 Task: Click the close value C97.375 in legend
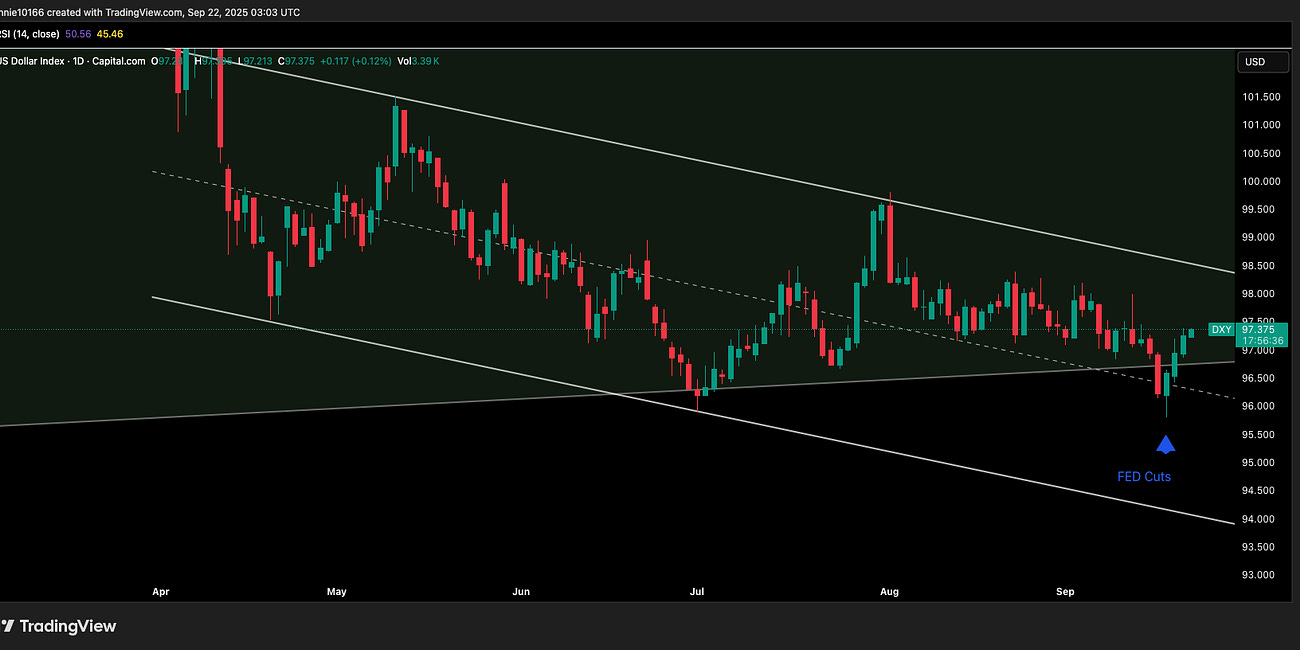pos(296,61)
